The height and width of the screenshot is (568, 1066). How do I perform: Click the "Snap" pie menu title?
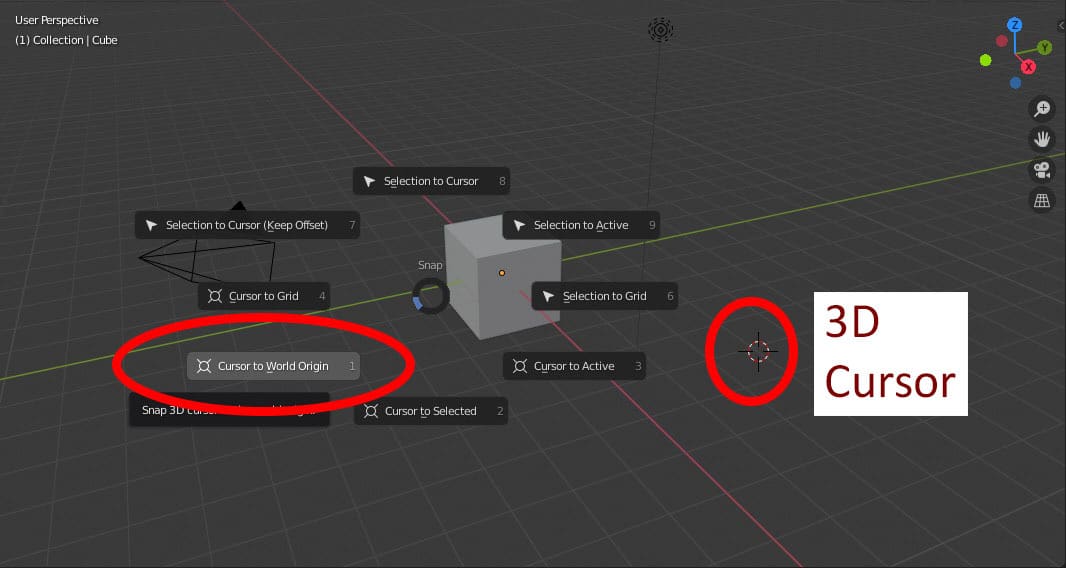click(430, 265)
